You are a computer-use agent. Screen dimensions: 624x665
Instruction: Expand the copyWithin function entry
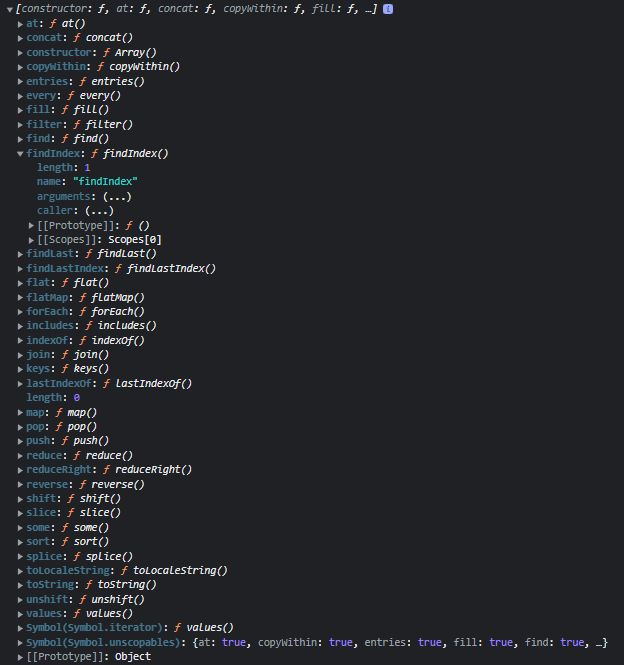(20, 67)
